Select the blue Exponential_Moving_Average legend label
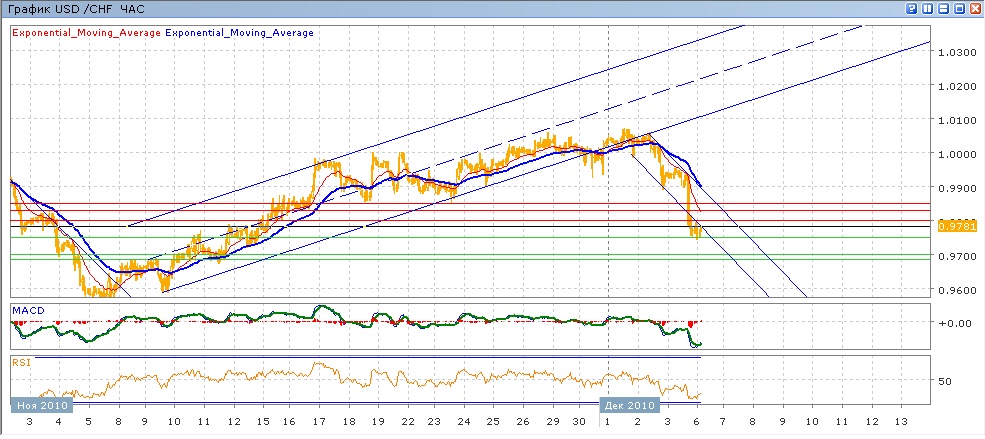 pos(239,33)
